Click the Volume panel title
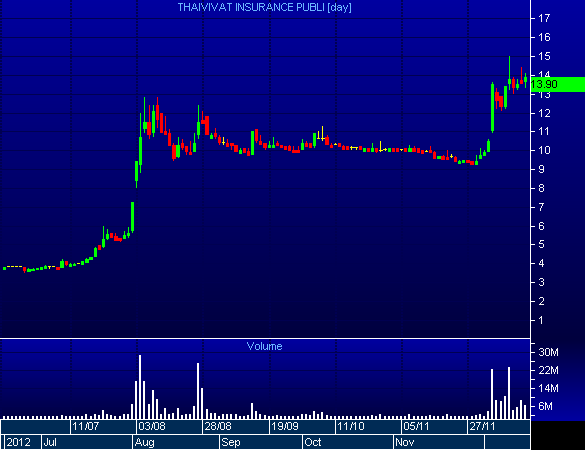The image size is (585, 450). coord(265,346)
